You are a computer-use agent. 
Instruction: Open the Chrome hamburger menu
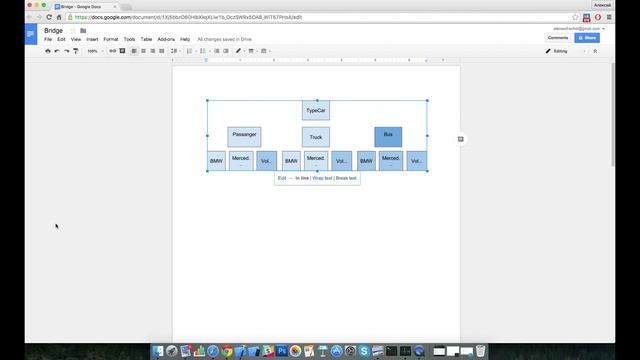click(609, 17)
